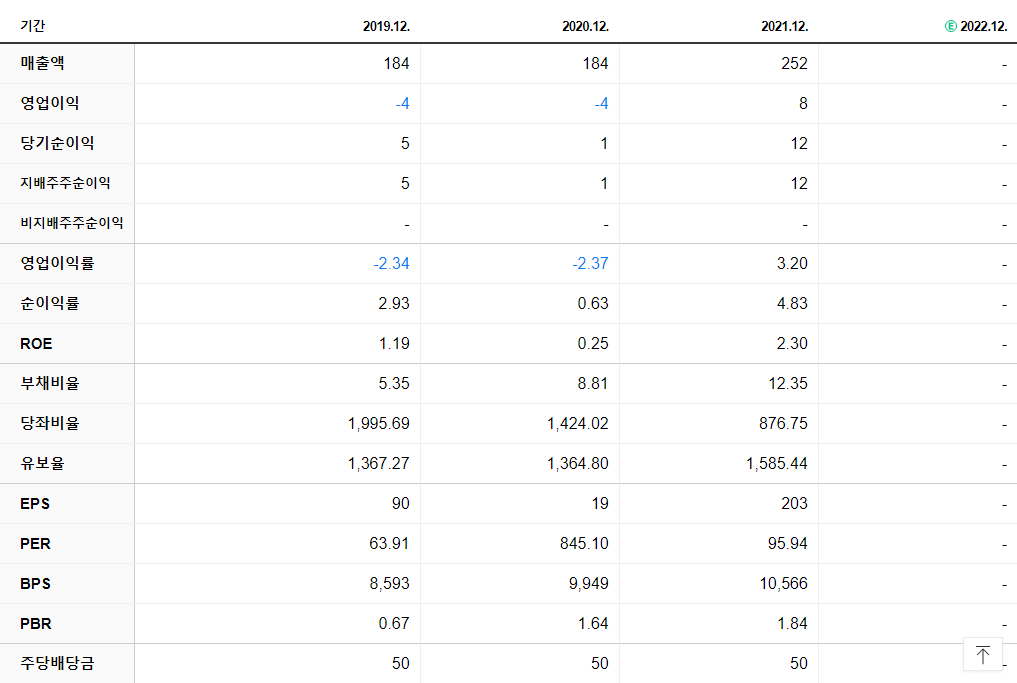
Task: Click the 부채비율 row label
Action: pos(50,383)
